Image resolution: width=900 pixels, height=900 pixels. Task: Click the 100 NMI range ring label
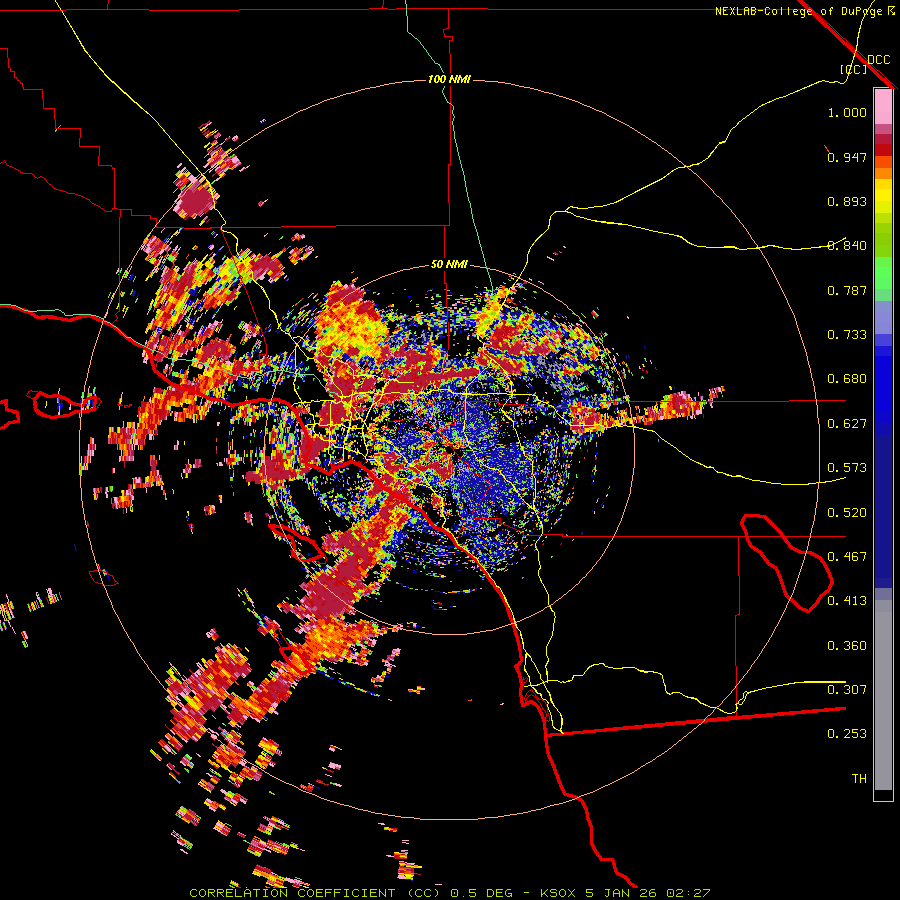[x=449, y=79]
